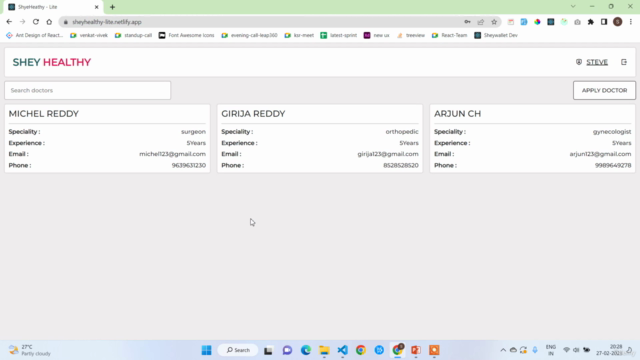Open Task View on taskbar
The image size is (640, 360).
268,350
